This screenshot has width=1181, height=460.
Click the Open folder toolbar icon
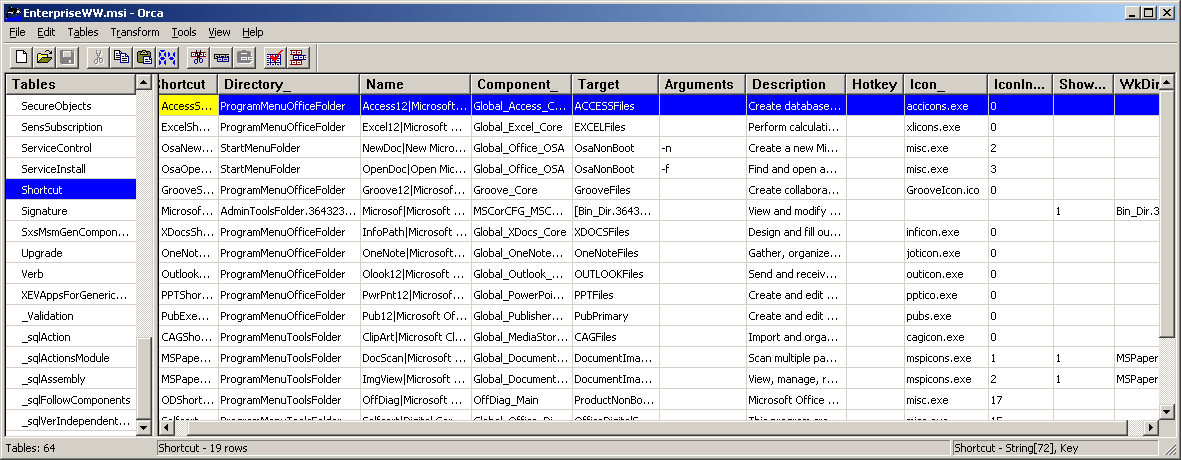point(44,57)
